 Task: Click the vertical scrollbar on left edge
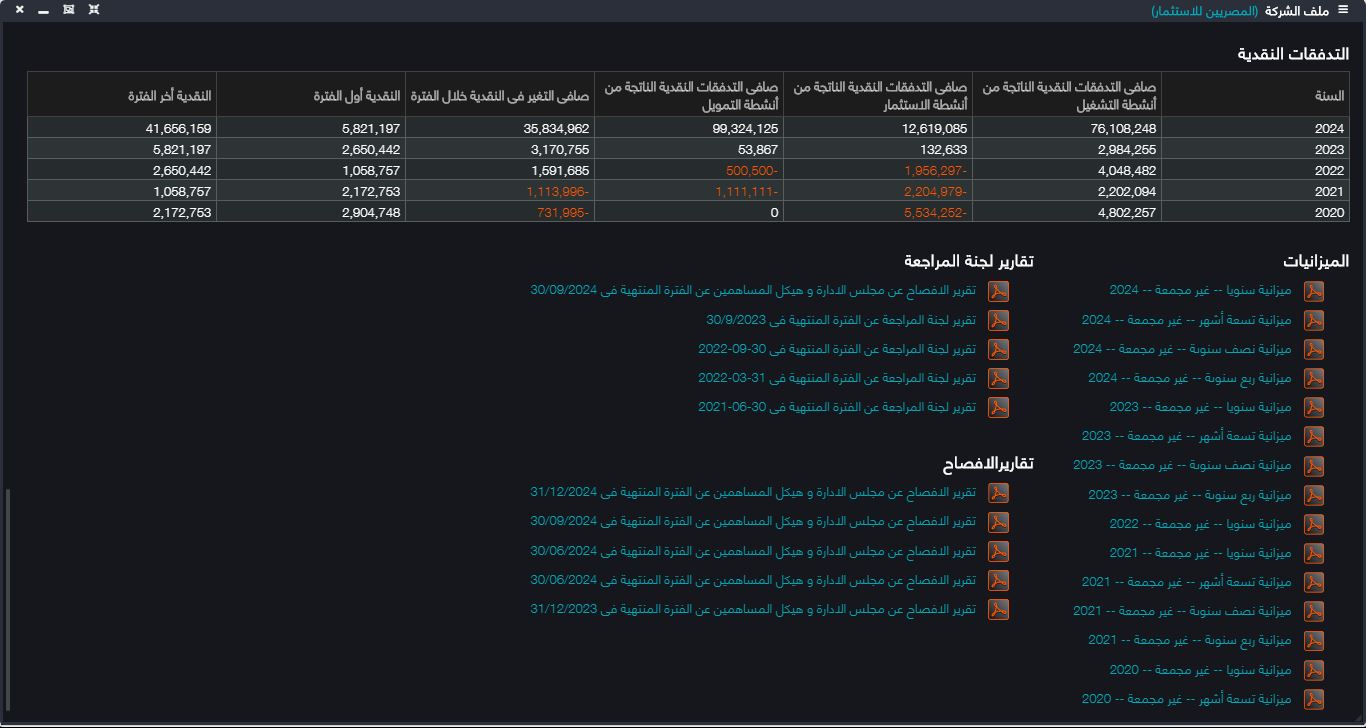[8, 600]
